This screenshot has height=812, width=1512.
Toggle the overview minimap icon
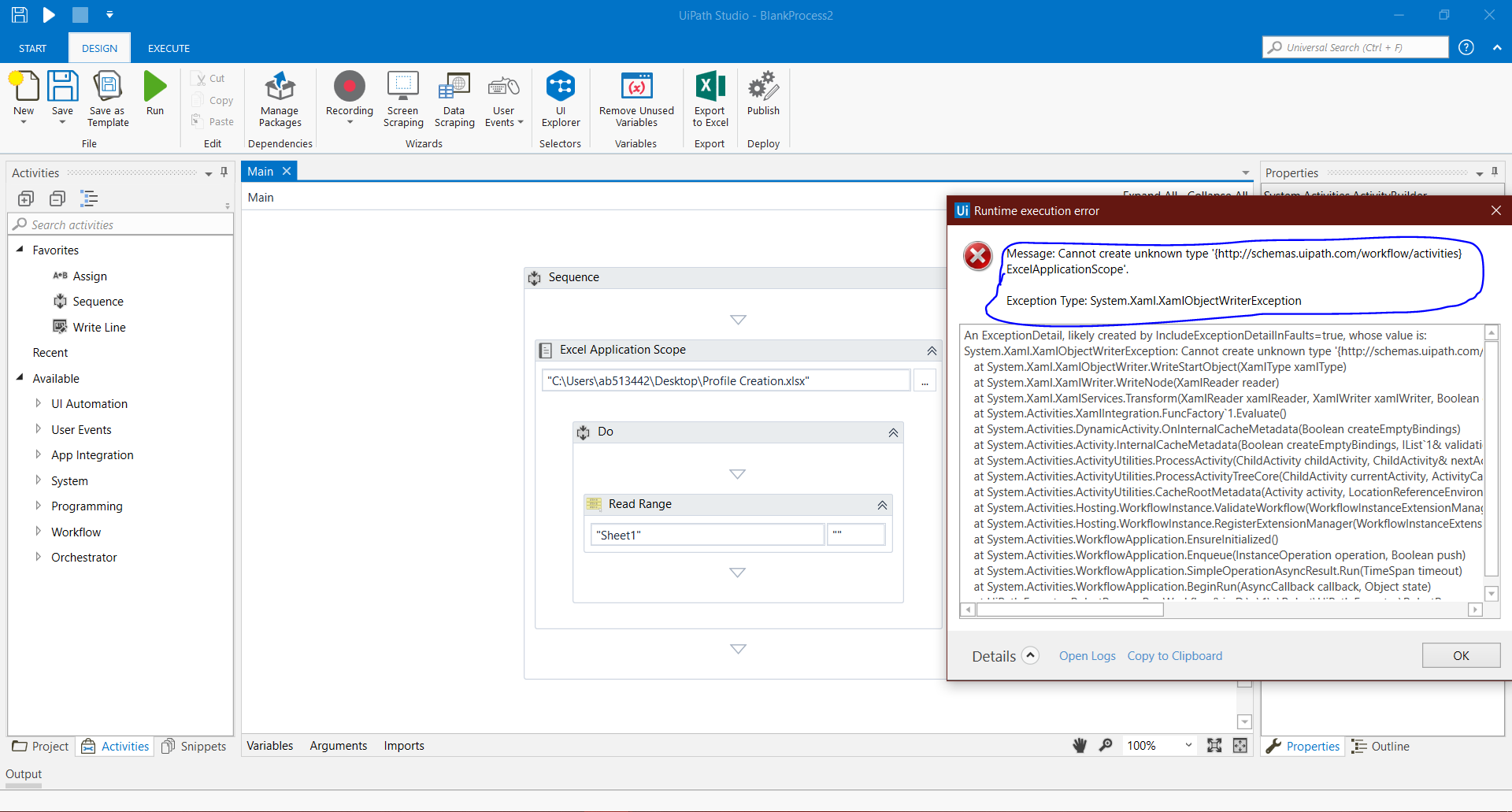(1240, 745)
